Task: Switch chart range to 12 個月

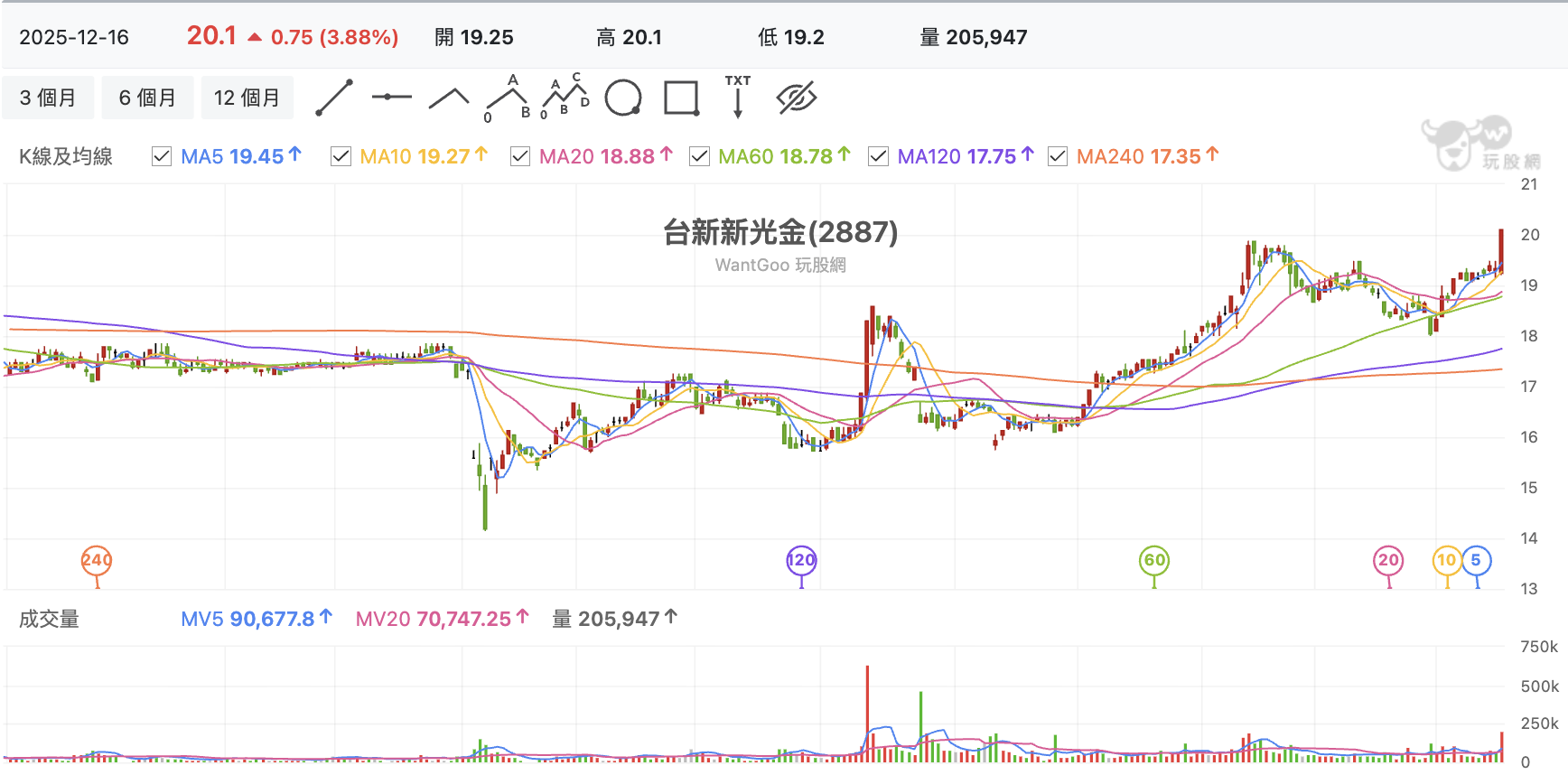Action: pyautogui.click(x=247, y=98)
